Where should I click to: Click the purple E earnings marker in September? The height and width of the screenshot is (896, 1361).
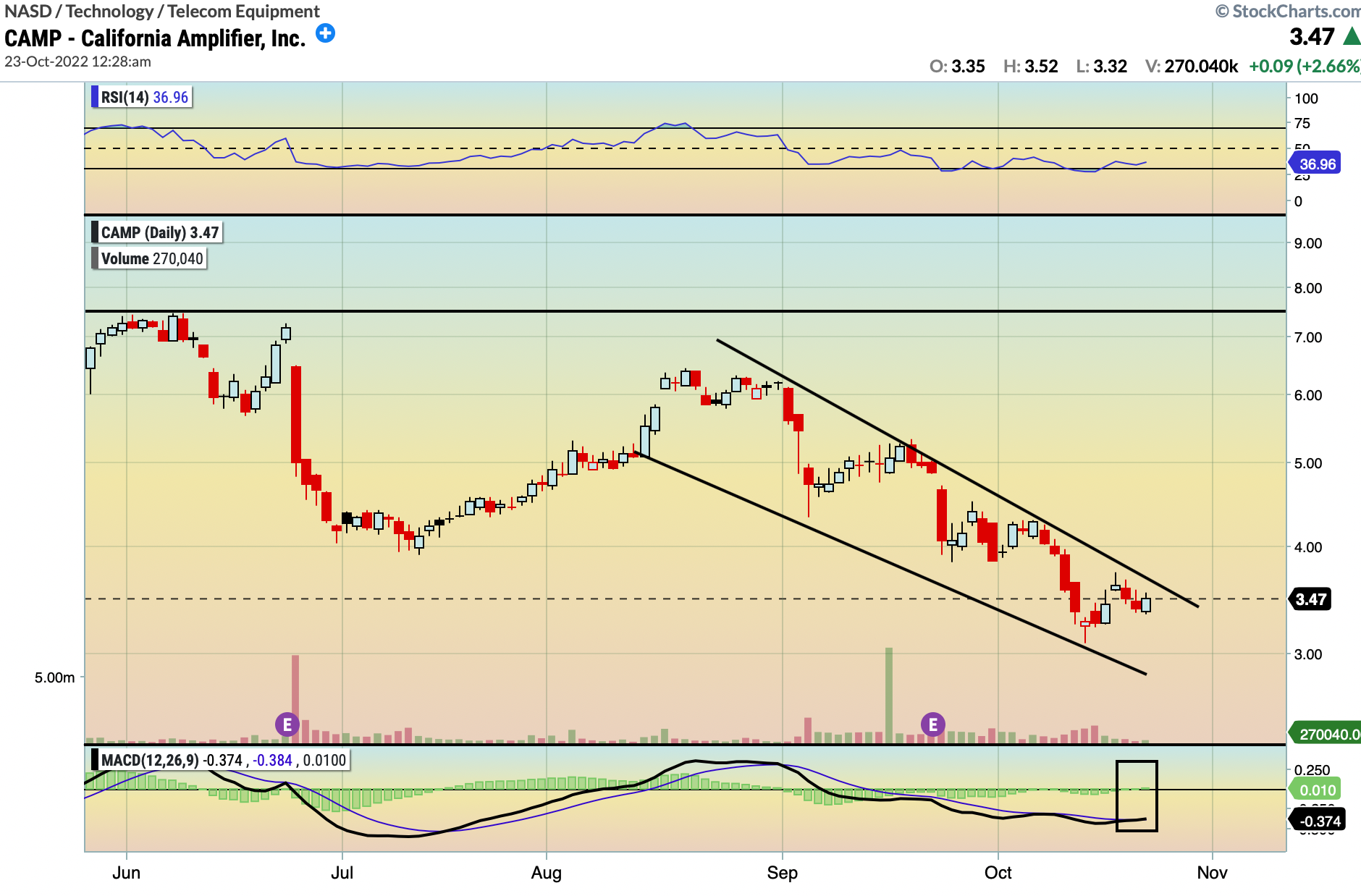click(x=932, y=724)
